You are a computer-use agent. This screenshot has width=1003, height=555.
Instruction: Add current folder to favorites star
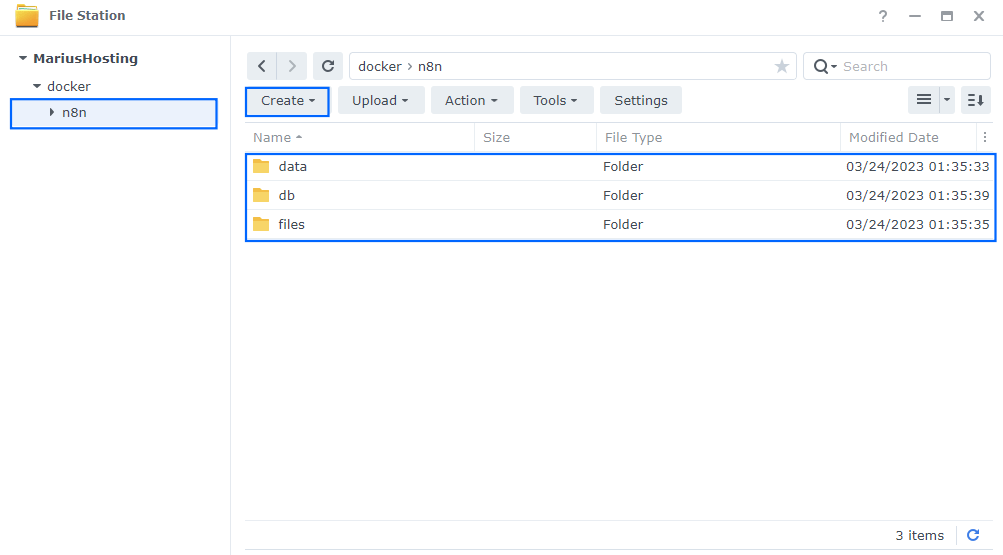tap(781, 66)
